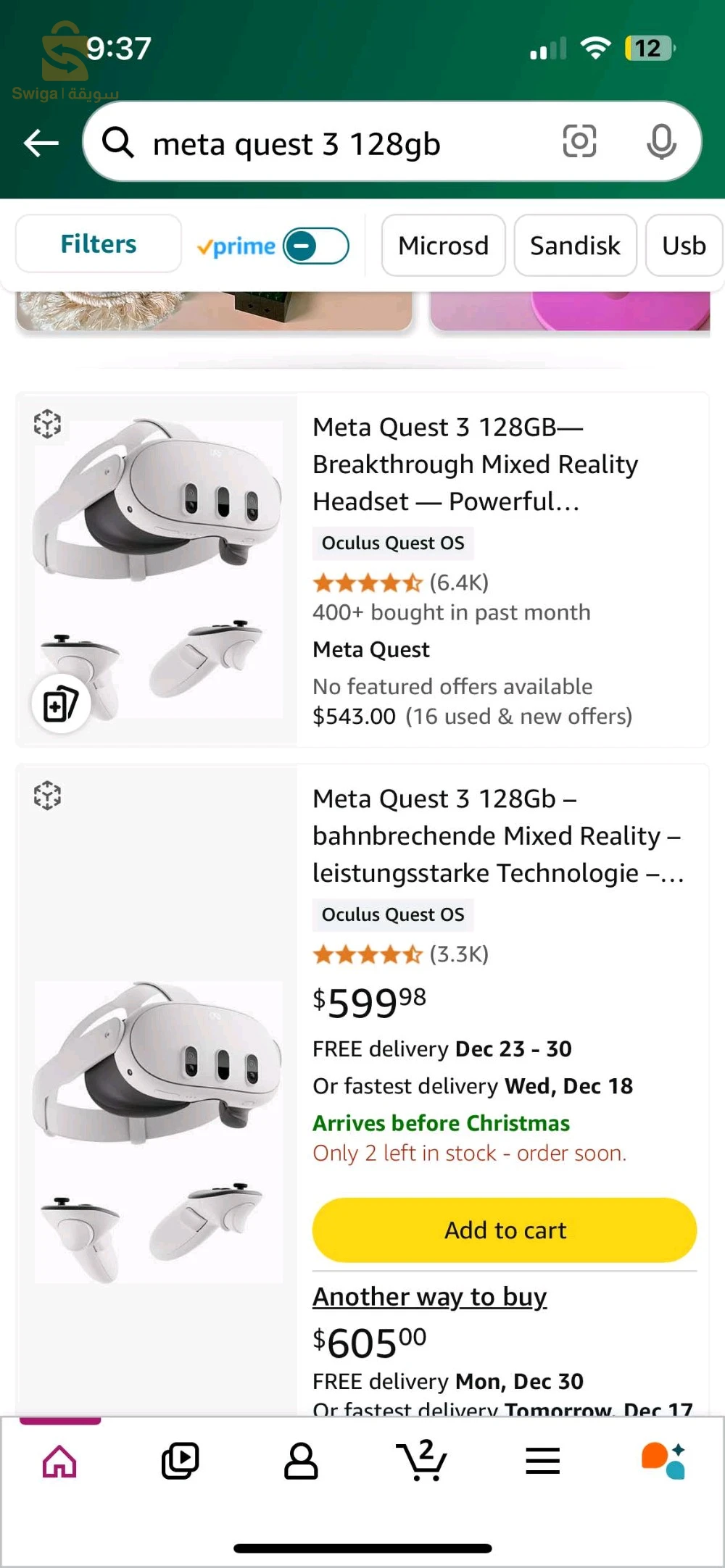
Task: Open 3D view icon on second headset
Action: coord(47,796)
